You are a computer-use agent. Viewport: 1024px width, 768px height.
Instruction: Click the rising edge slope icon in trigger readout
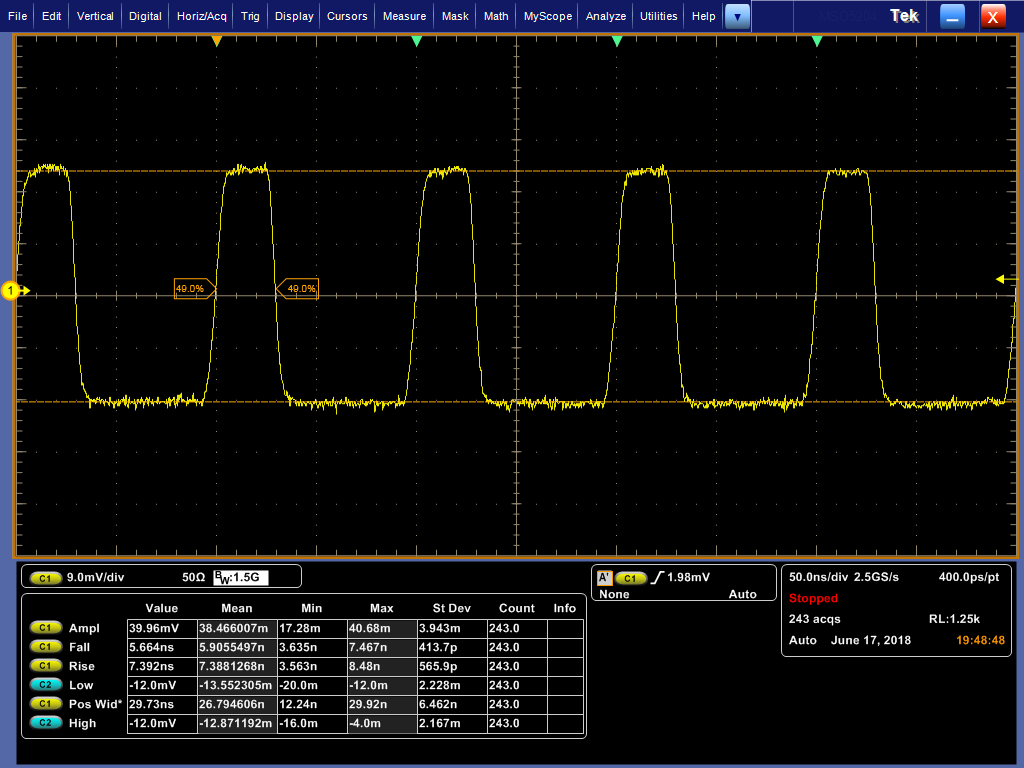coord(657,578)
